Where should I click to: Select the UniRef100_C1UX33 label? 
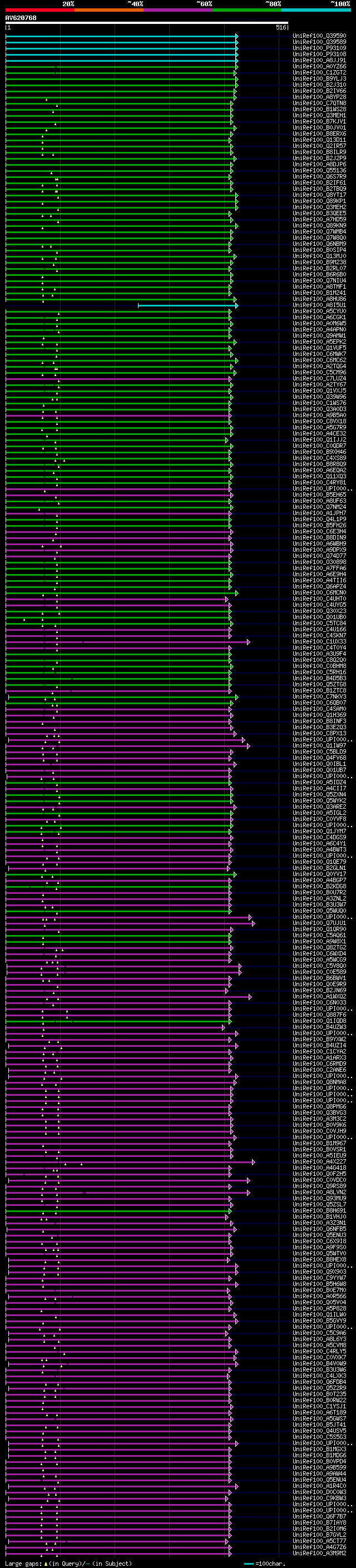(x=319, y=641)
